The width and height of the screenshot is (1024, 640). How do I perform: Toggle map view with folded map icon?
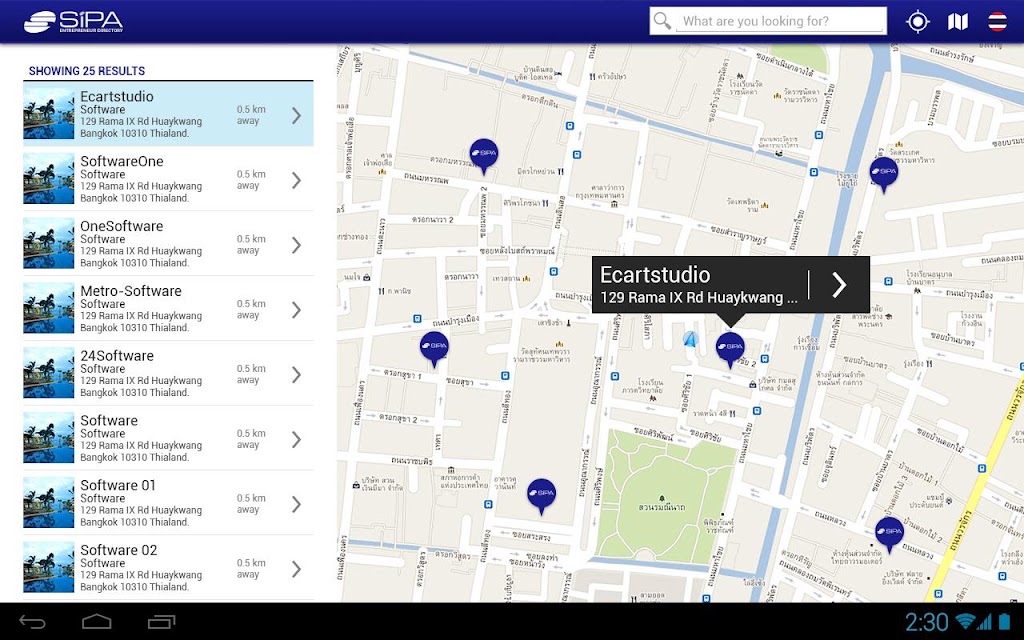pos(957,22)
